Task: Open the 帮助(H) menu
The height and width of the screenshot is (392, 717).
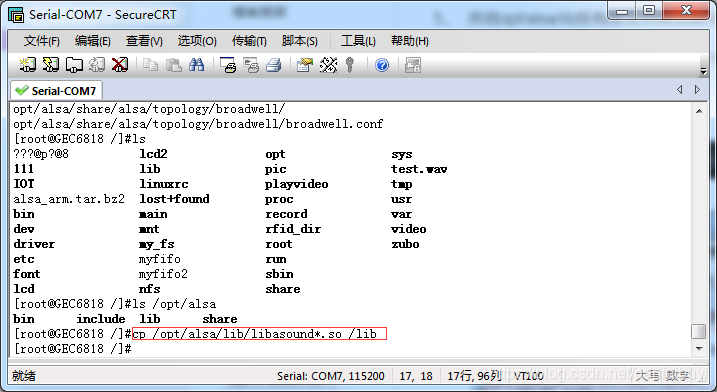Action: click(x=410, y=41)
